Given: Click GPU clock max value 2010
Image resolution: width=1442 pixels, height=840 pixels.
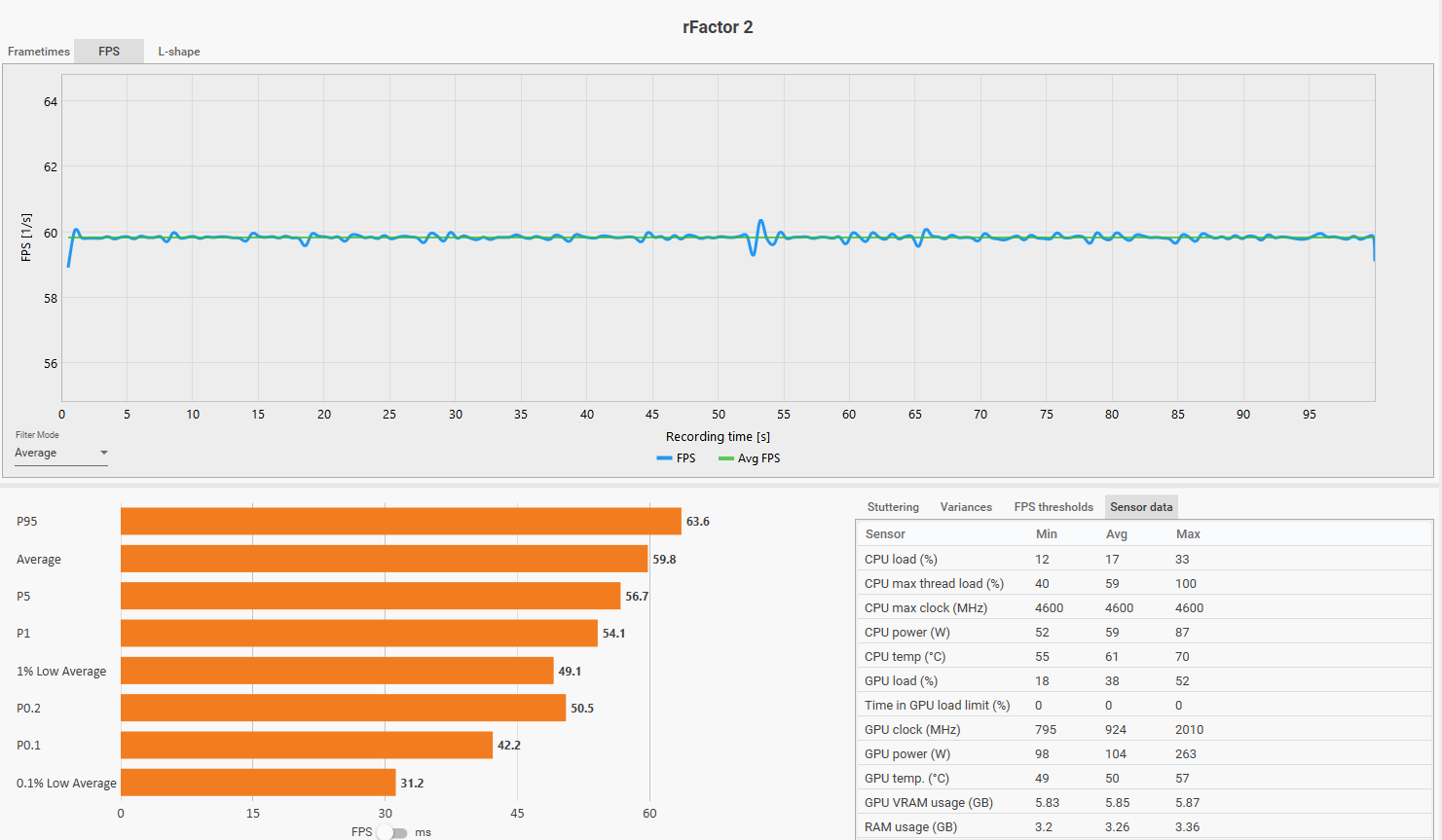Looking at the screenshot, I should [1189, 729].
